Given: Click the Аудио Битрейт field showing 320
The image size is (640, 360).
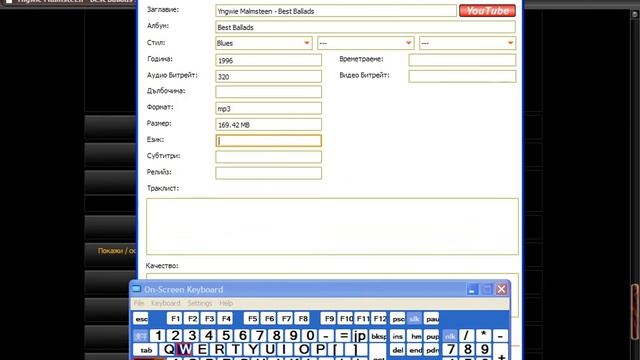Looking at the screenshot, I should [269, 76].
